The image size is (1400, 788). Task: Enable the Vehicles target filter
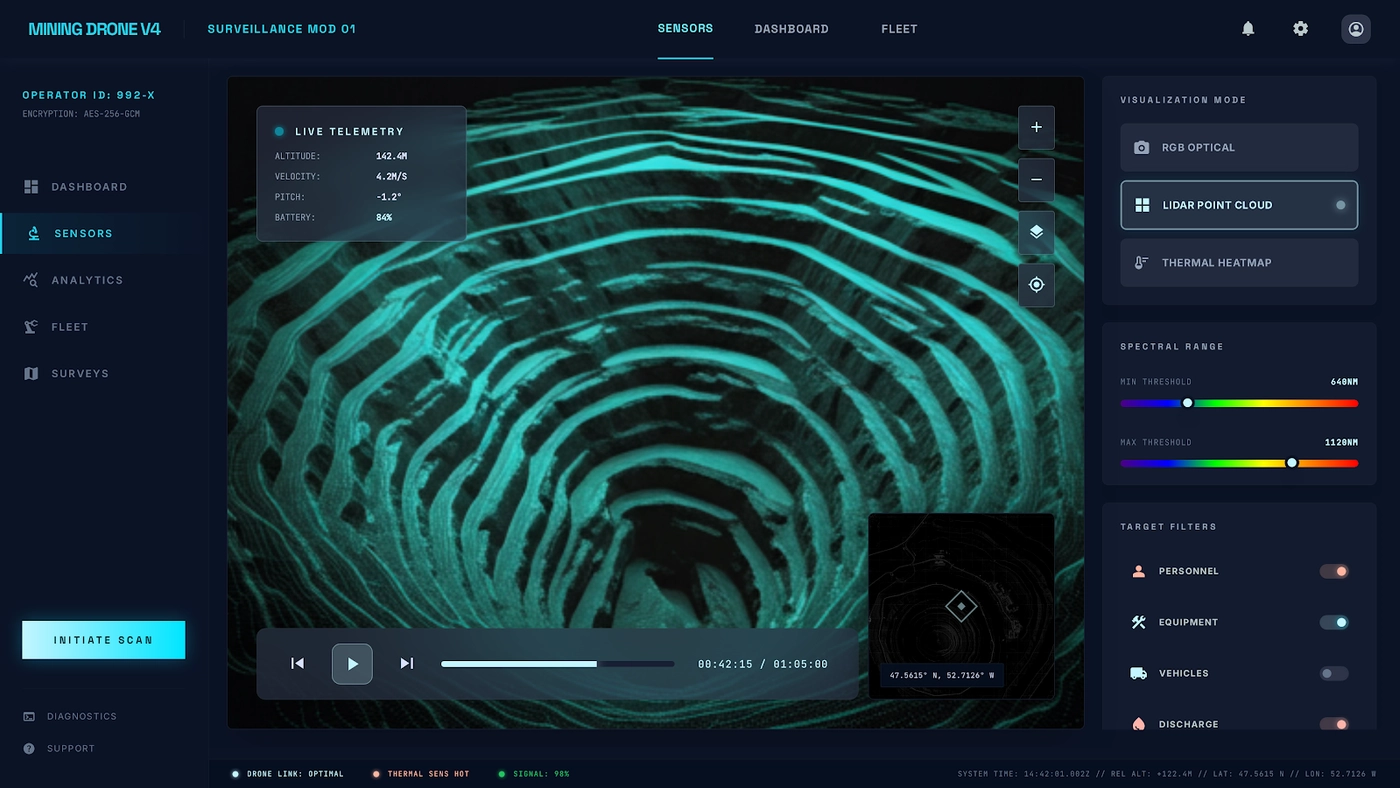click(1334, 673)
